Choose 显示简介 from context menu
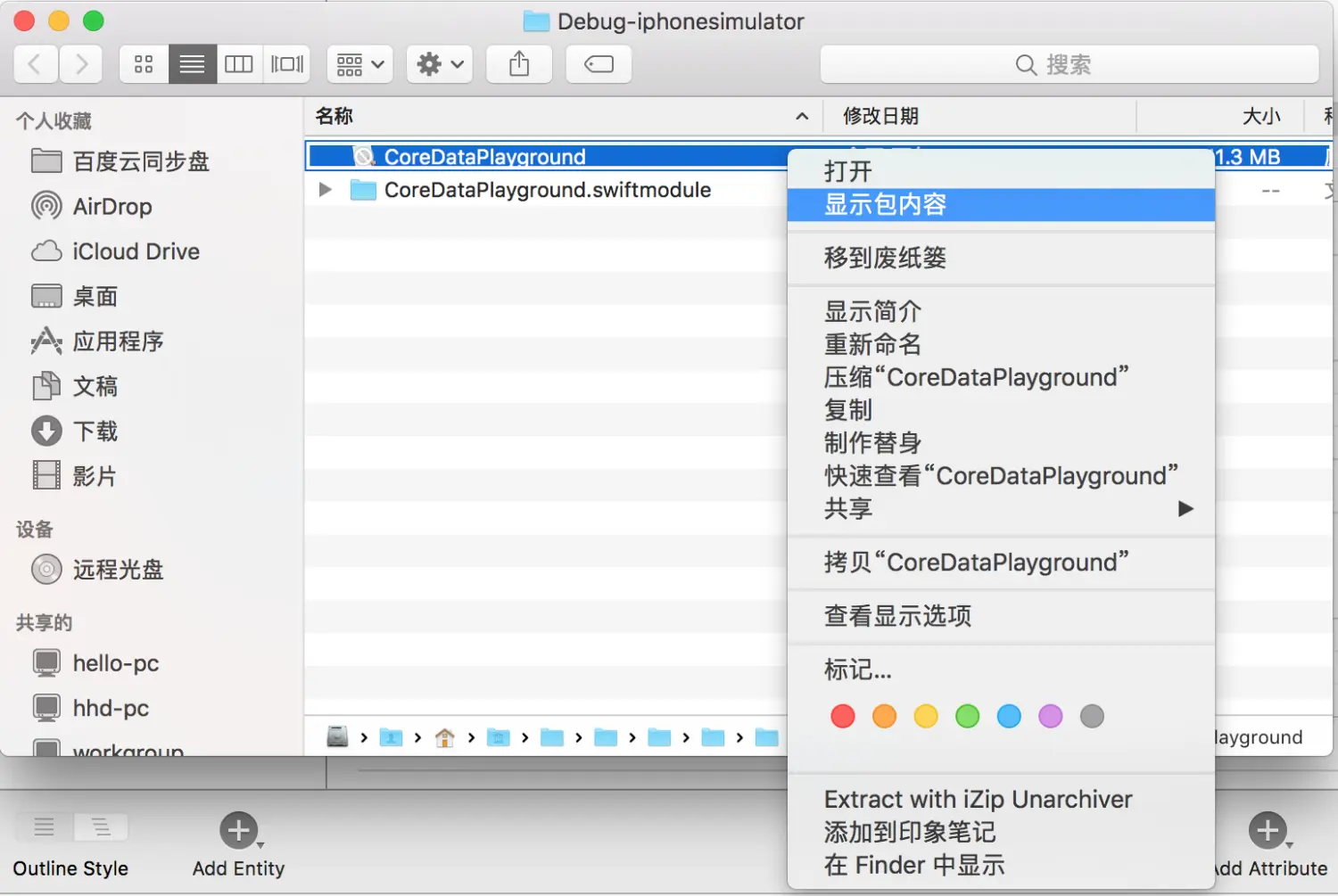Viewport: 1338px width, 896px height. click(1001, 312)
